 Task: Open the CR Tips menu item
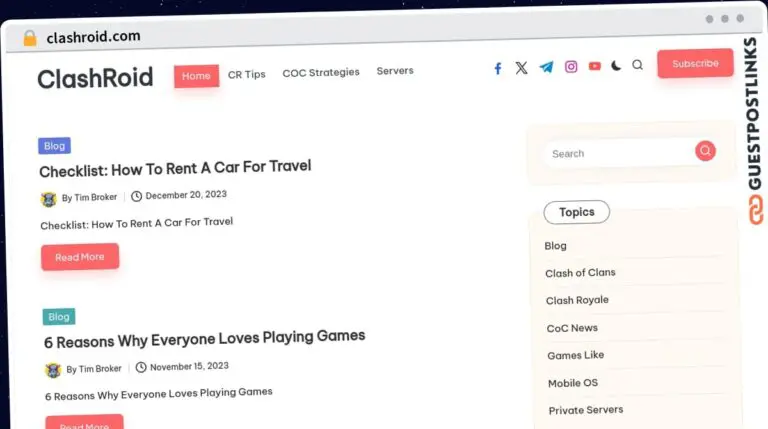pyautogui.click(x=247, y=74)
